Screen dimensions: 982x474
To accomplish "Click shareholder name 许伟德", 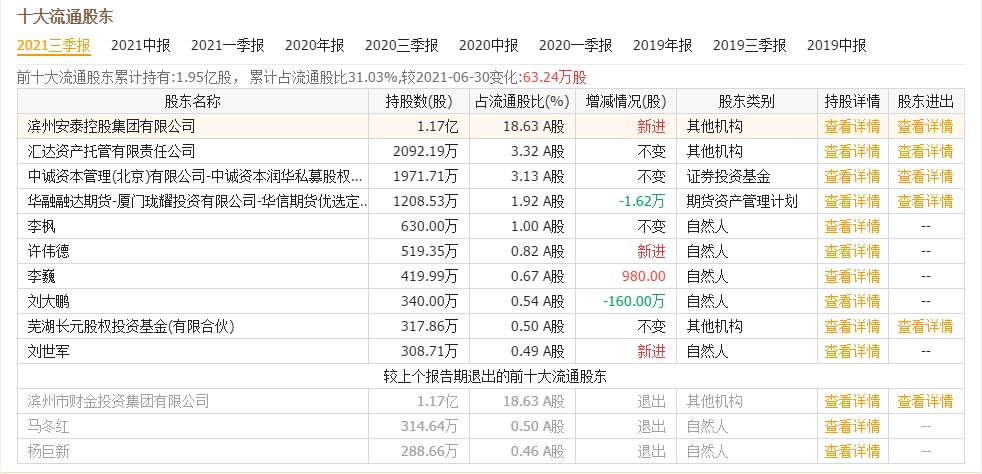I will click(x=48, y=252).
